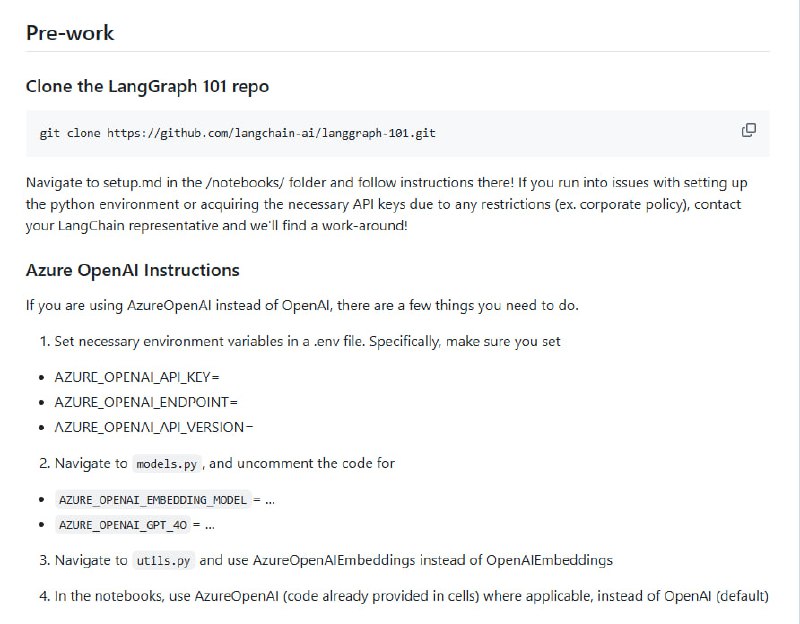Select the Azure OpenAI Instructions heading
The image size is (800, 624).
click(x=131, y=269)
